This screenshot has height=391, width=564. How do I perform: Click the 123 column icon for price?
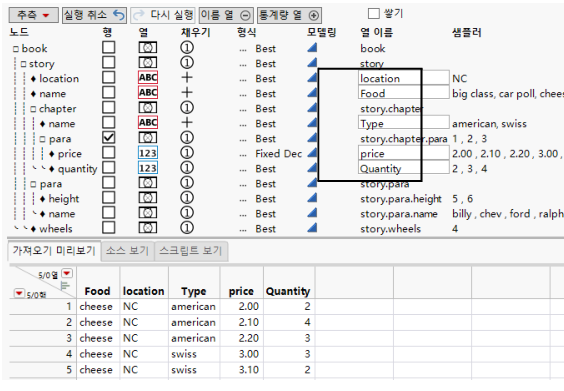pos(148,153)
